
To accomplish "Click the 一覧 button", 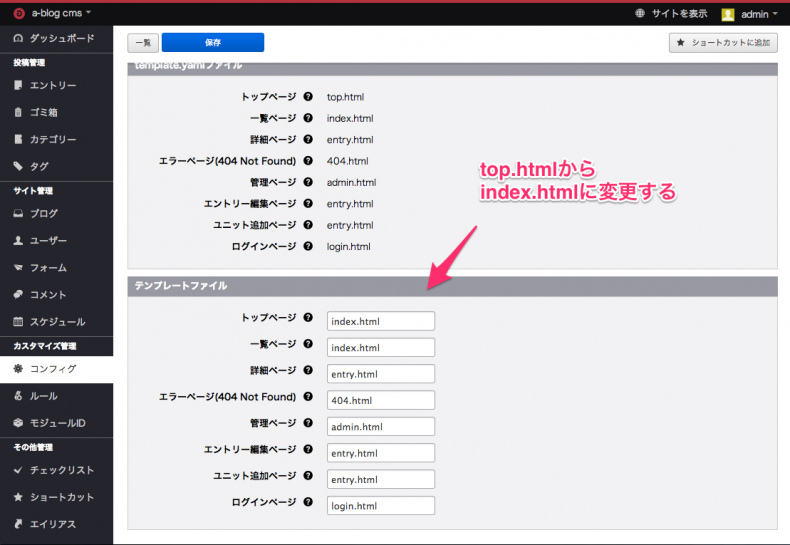I will pyautogui.click(x=142, y=42).
